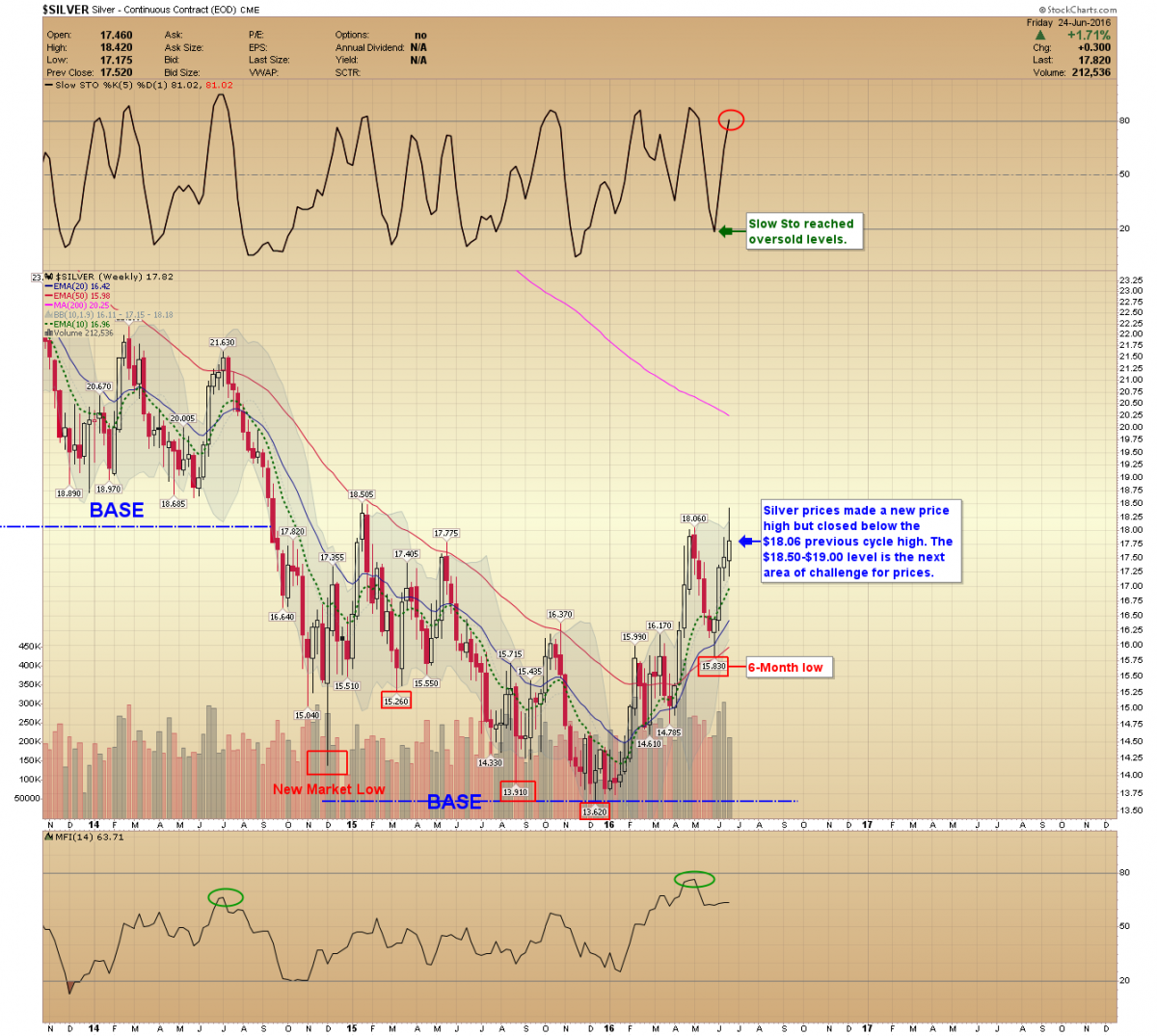Click the green up triangle near +1.71%

pos(1039,36)
